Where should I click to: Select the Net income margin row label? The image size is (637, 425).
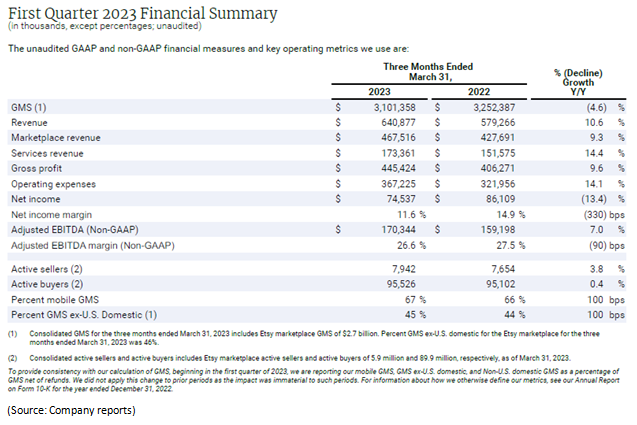coord(50,215)
